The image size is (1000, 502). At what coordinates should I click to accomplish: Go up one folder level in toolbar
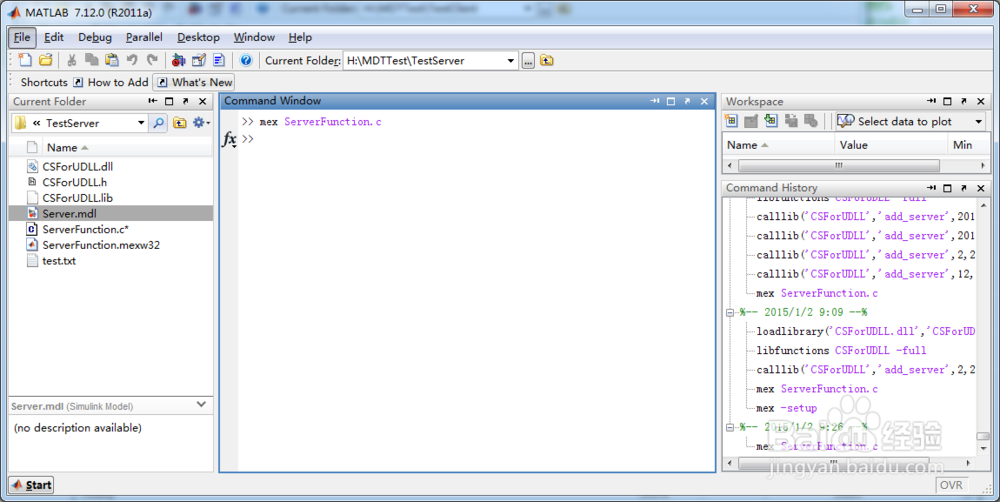tap(547, 60)
